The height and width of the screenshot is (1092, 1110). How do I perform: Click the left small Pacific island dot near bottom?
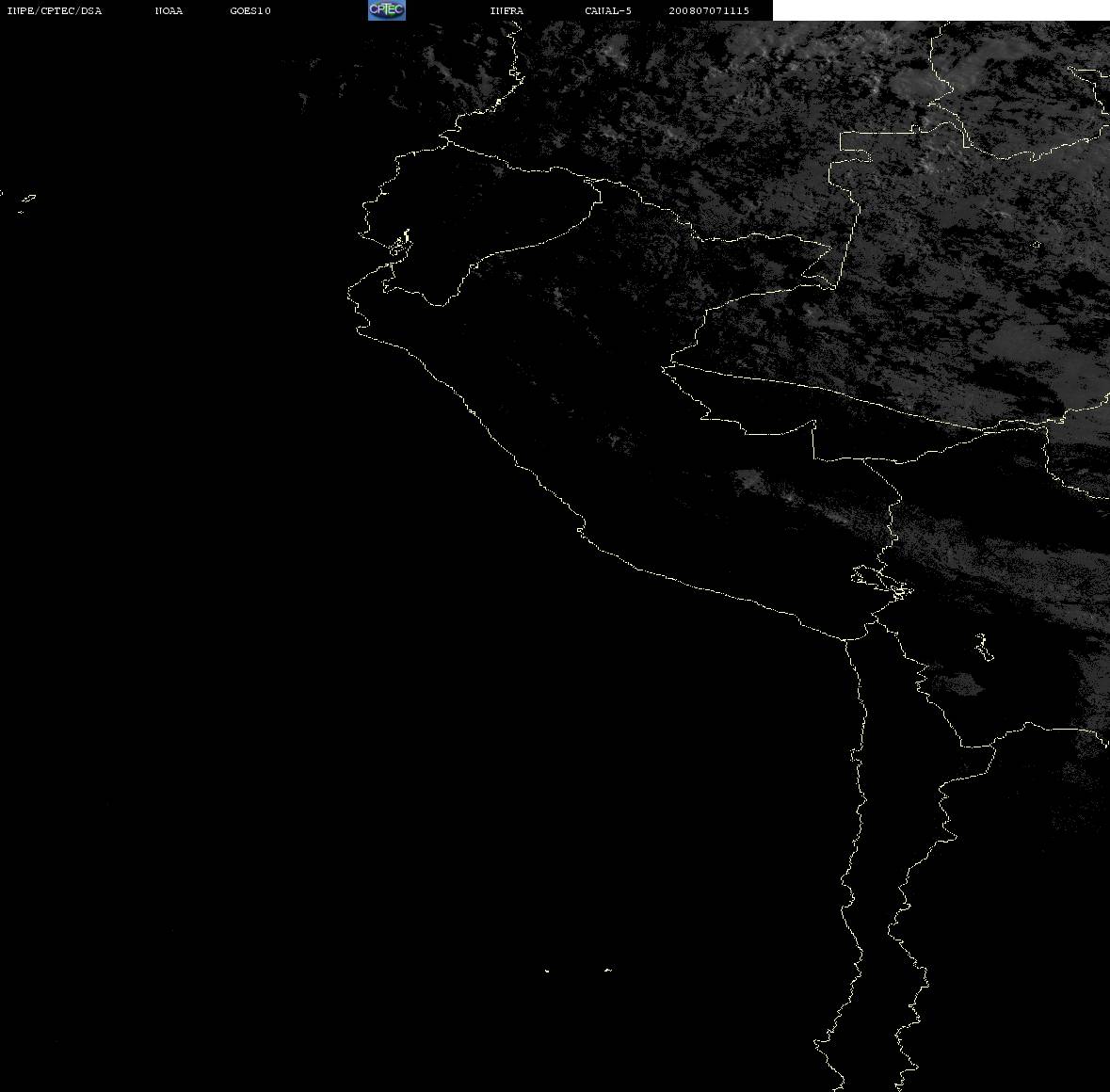coord(547,971)
